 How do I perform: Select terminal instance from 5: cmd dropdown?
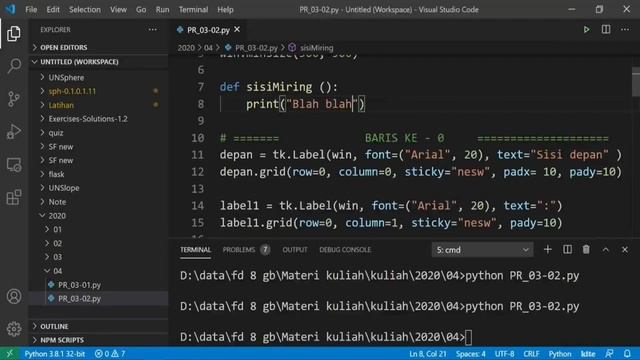482,250
